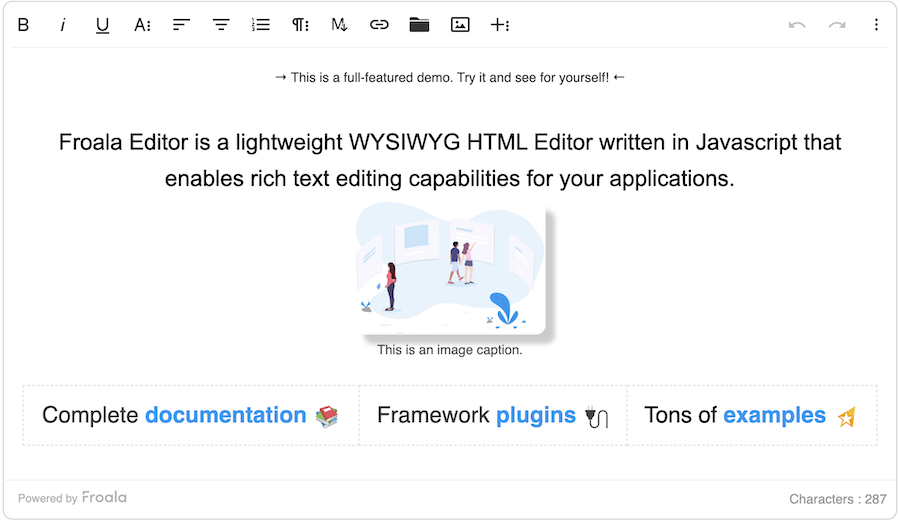Align text left
This screenshot has height=522, width=900.
(181, 25)
